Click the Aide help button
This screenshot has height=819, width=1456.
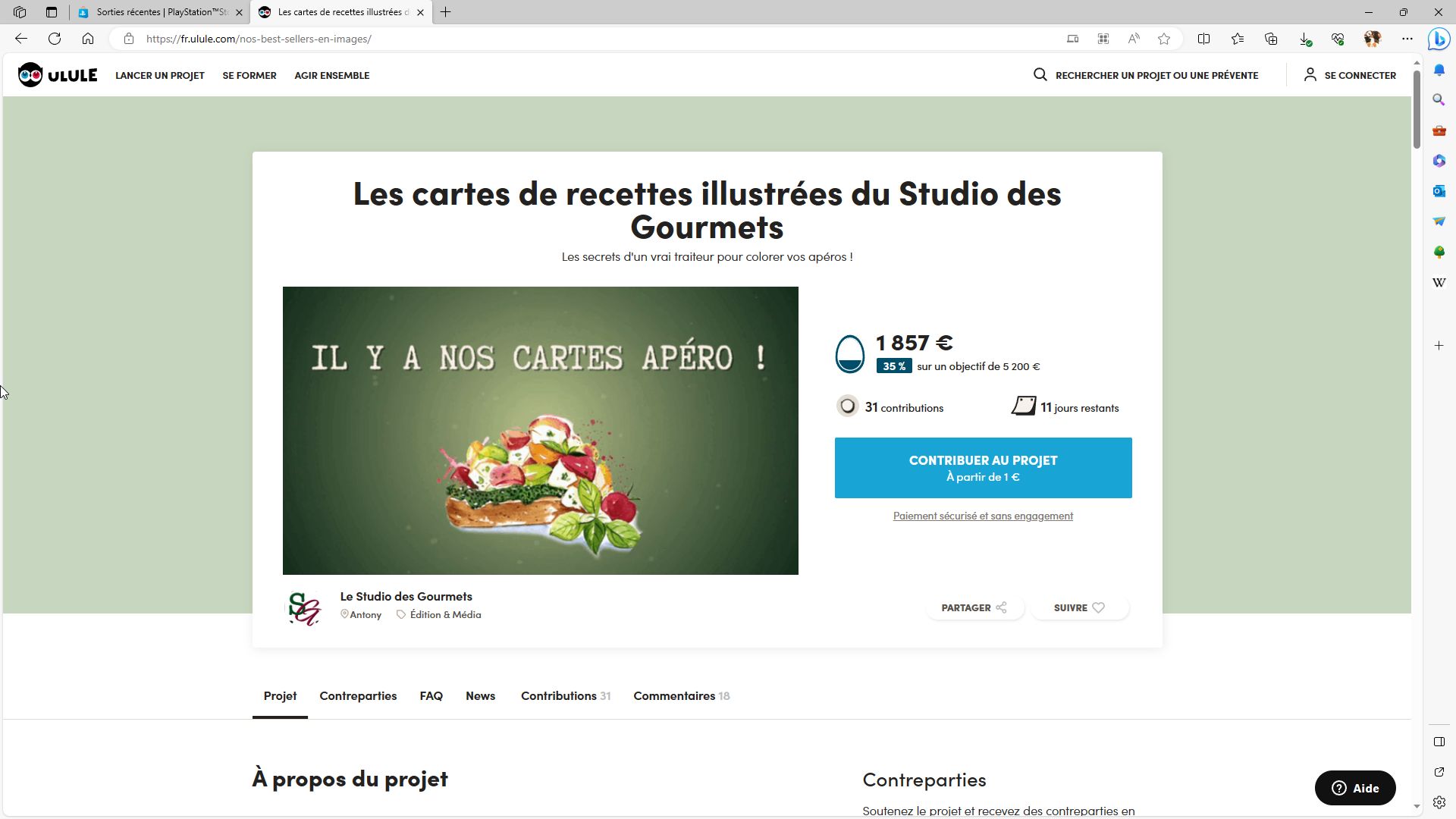1355,788
